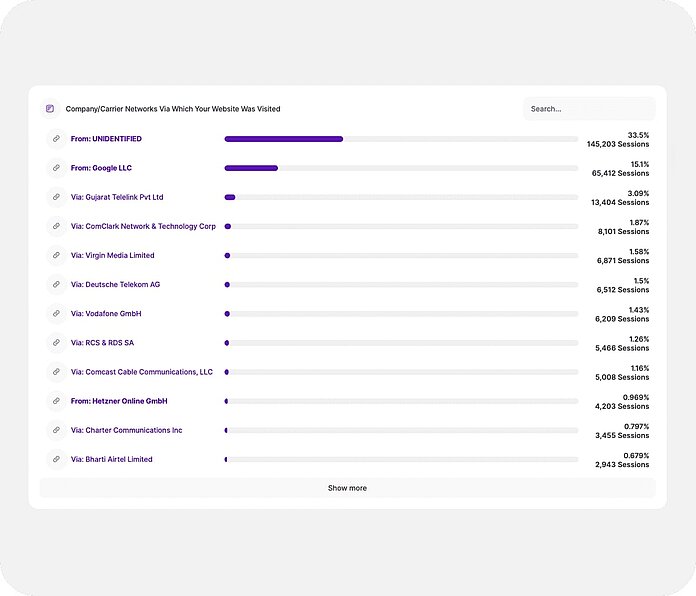Screen dimensions: 696x596
Task: Open Via: Comcast Cable Communications, LLC
Action: (141, 372)
